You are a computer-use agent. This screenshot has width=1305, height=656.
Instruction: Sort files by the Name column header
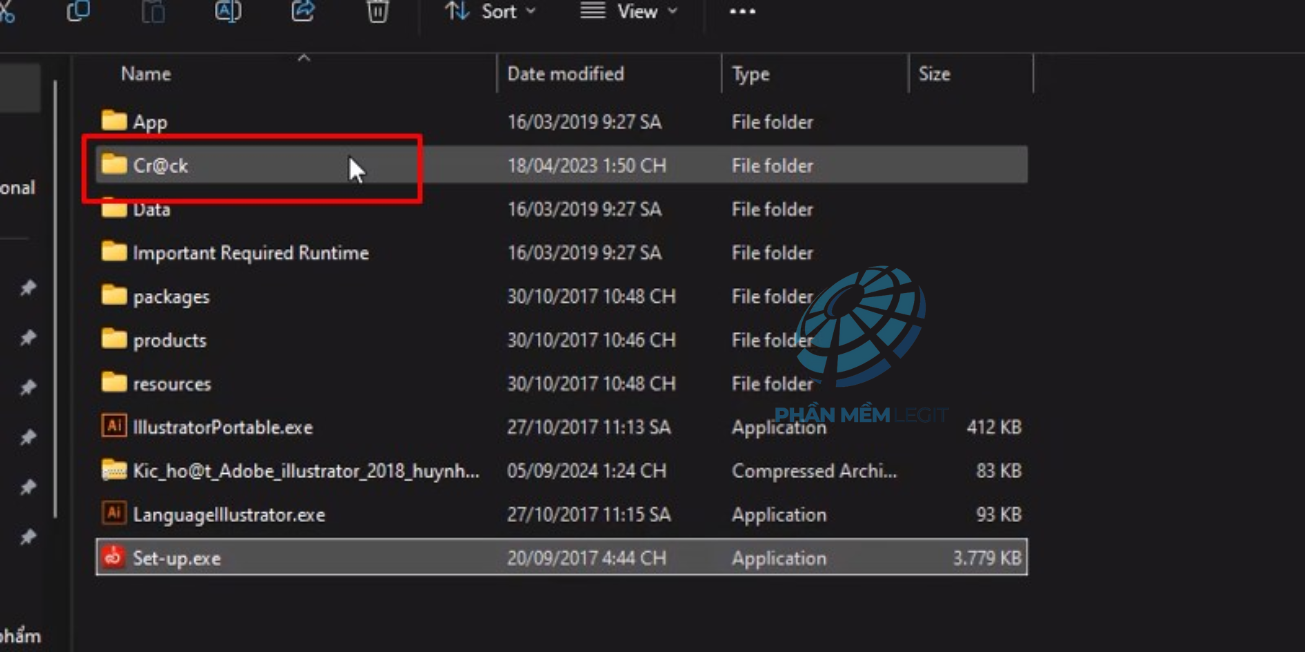point(146,74)
